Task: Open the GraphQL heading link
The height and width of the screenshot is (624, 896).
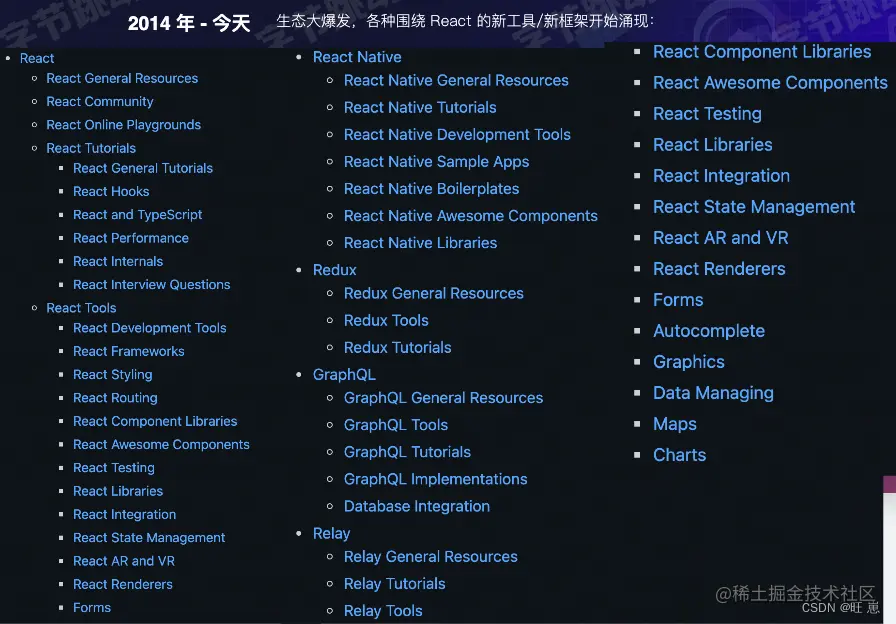Action: [x=345, y=375]
